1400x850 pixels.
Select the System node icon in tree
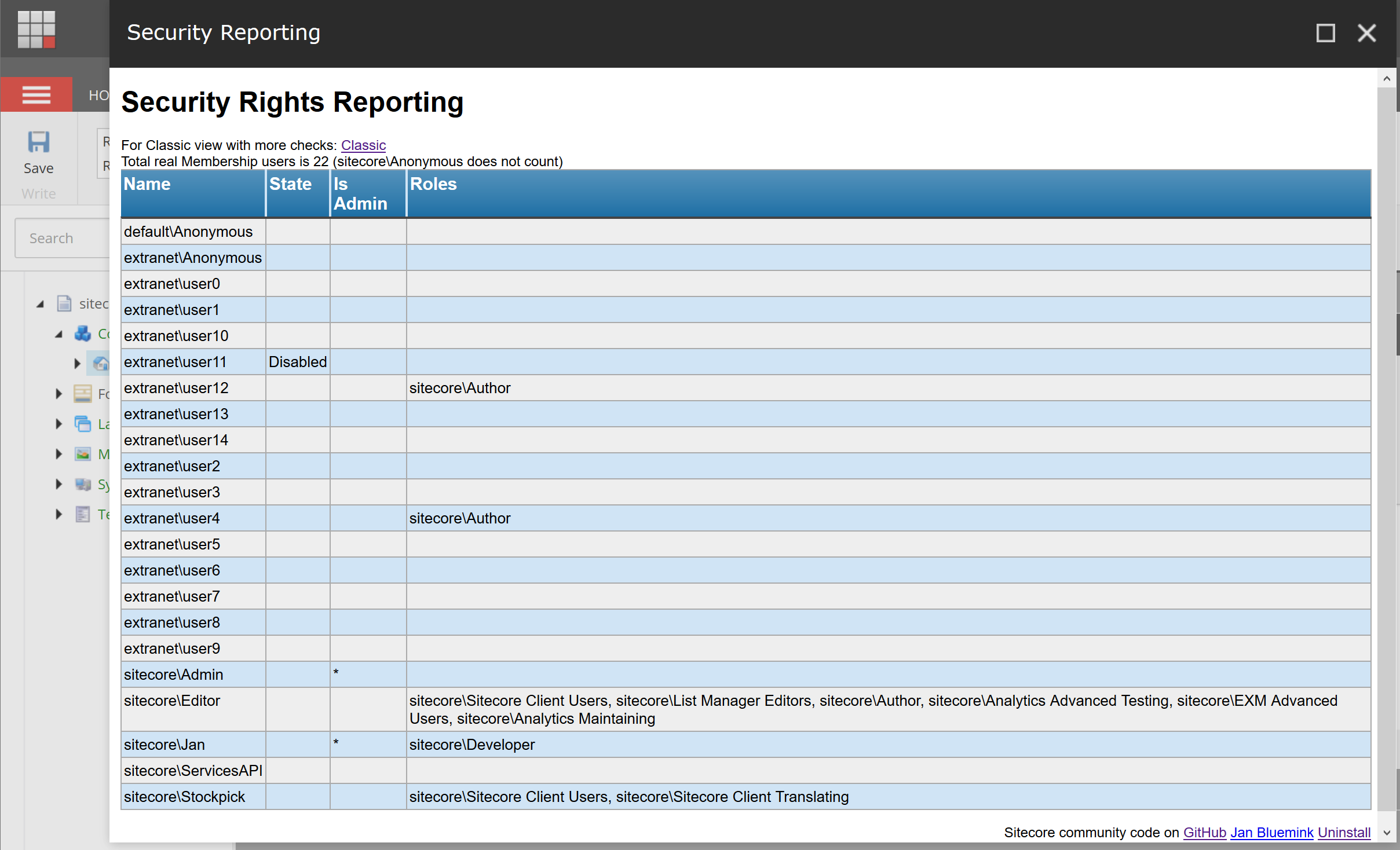tap(83, 484)
